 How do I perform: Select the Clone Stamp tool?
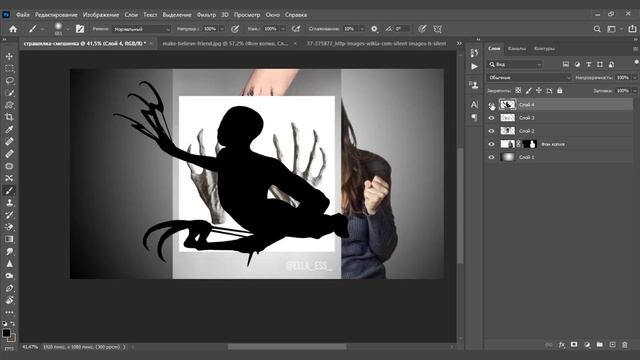click(x=9, y=203)
